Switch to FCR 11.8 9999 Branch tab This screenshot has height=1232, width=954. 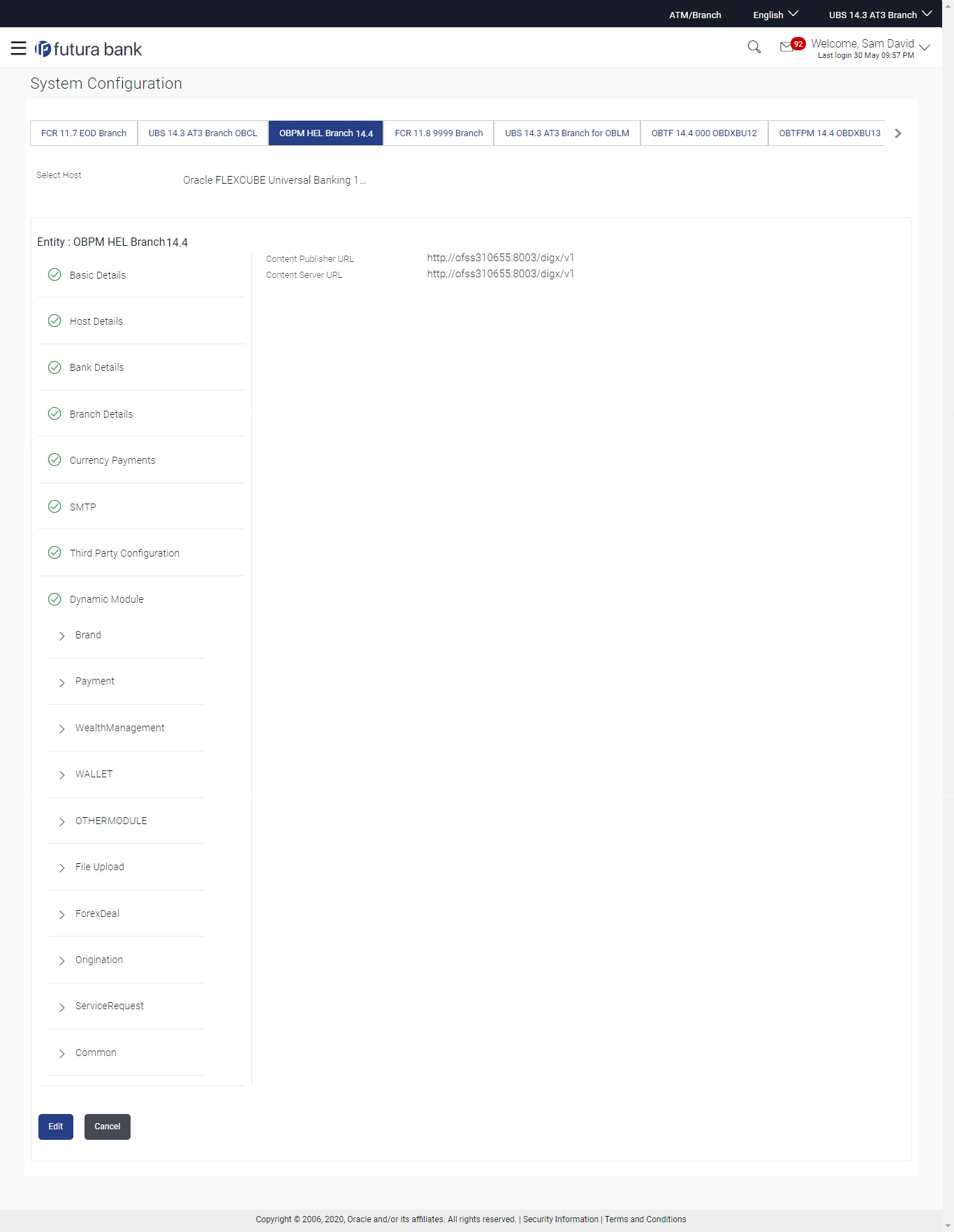pos(439,133)
